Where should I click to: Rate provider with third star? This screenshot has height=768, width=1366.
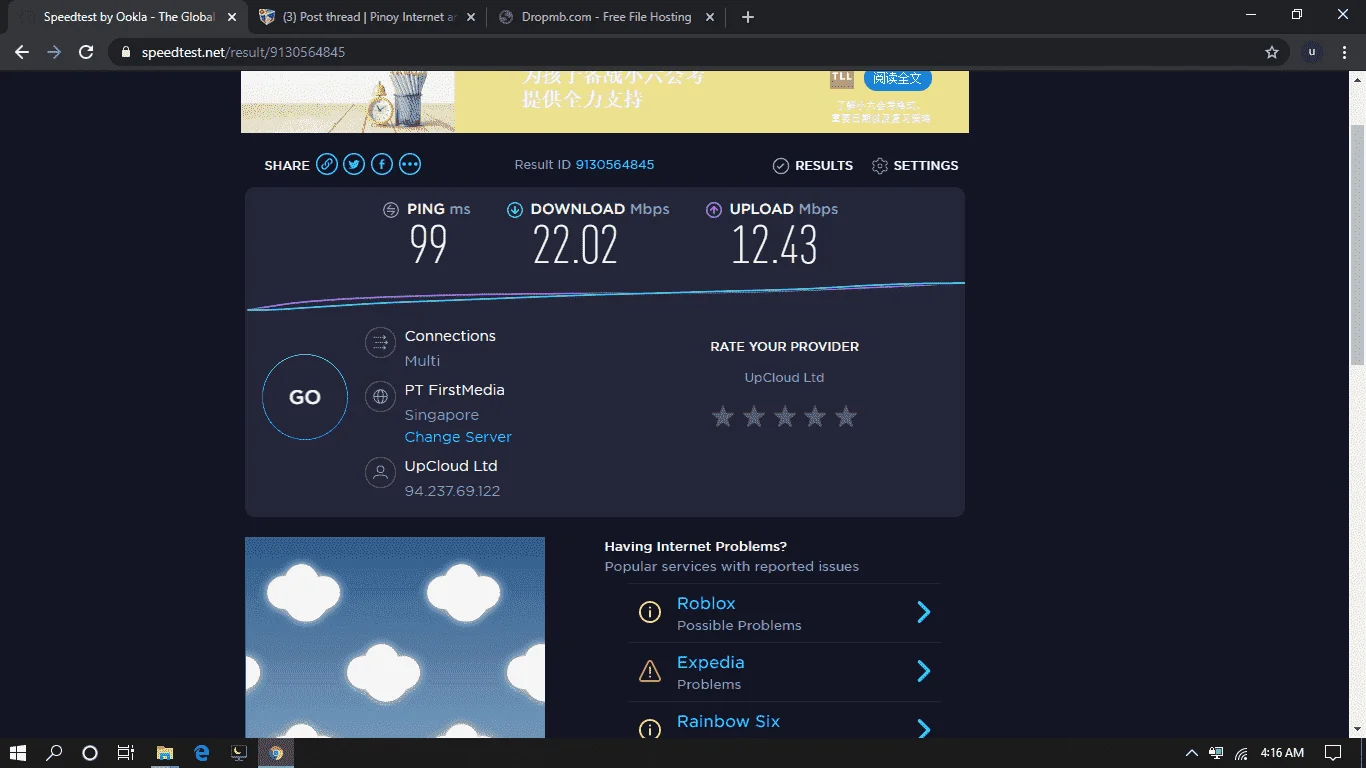coord(785,416)
